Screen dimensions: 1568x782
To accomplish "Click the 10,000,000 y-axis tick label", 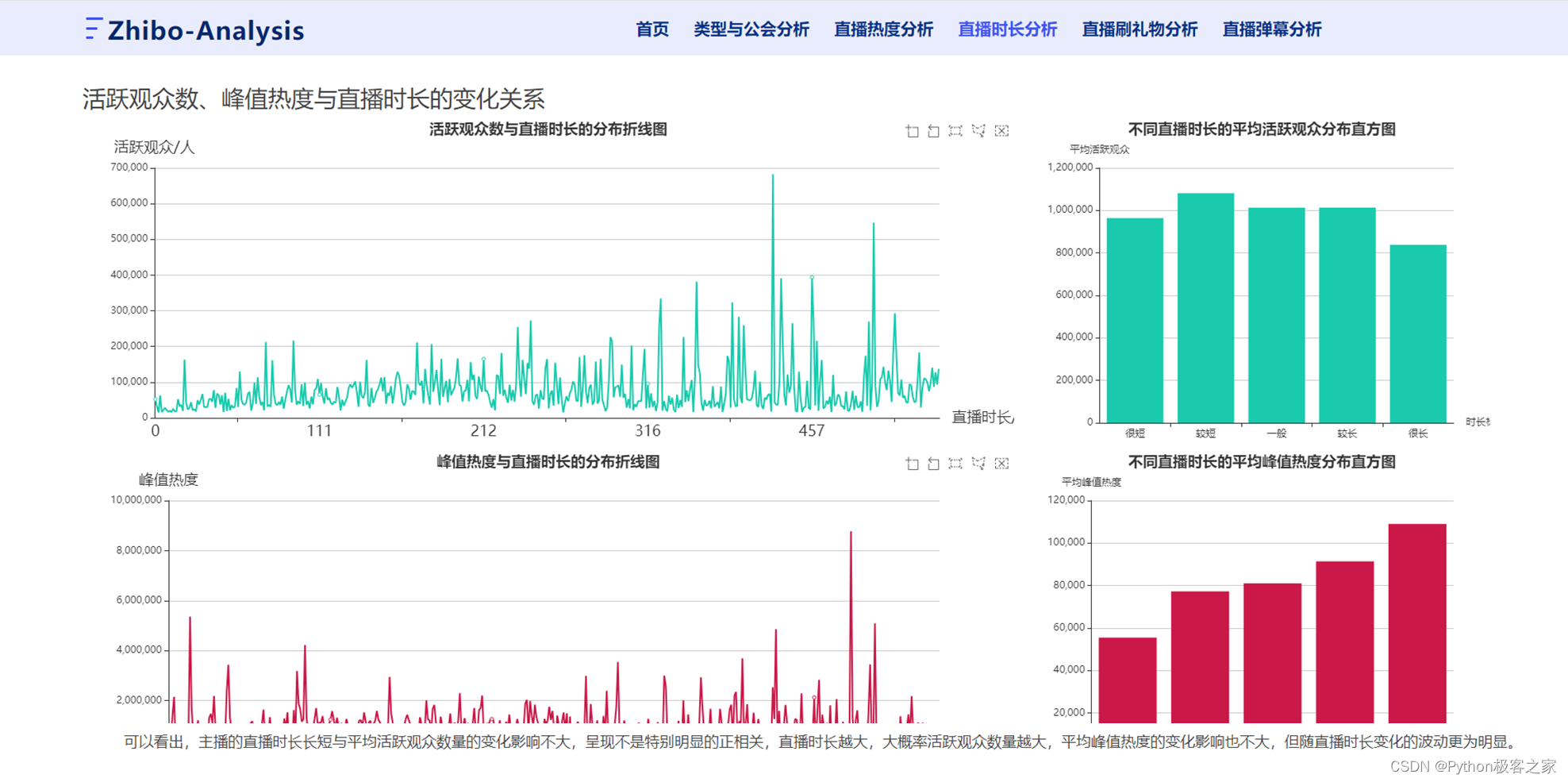I will point(136,500).
